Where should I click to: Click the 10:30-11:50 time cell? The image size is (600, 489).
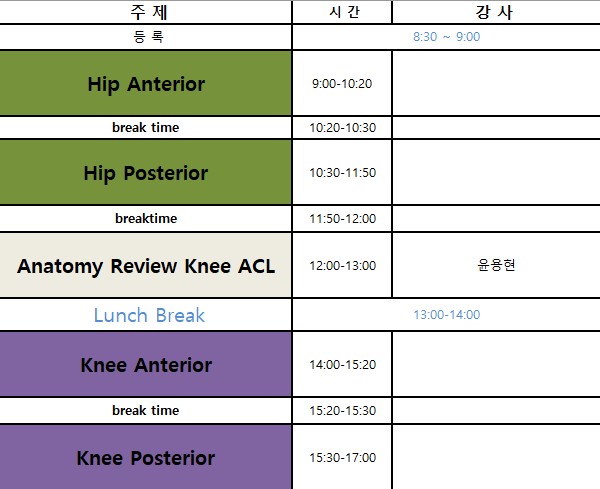(342, 173)
